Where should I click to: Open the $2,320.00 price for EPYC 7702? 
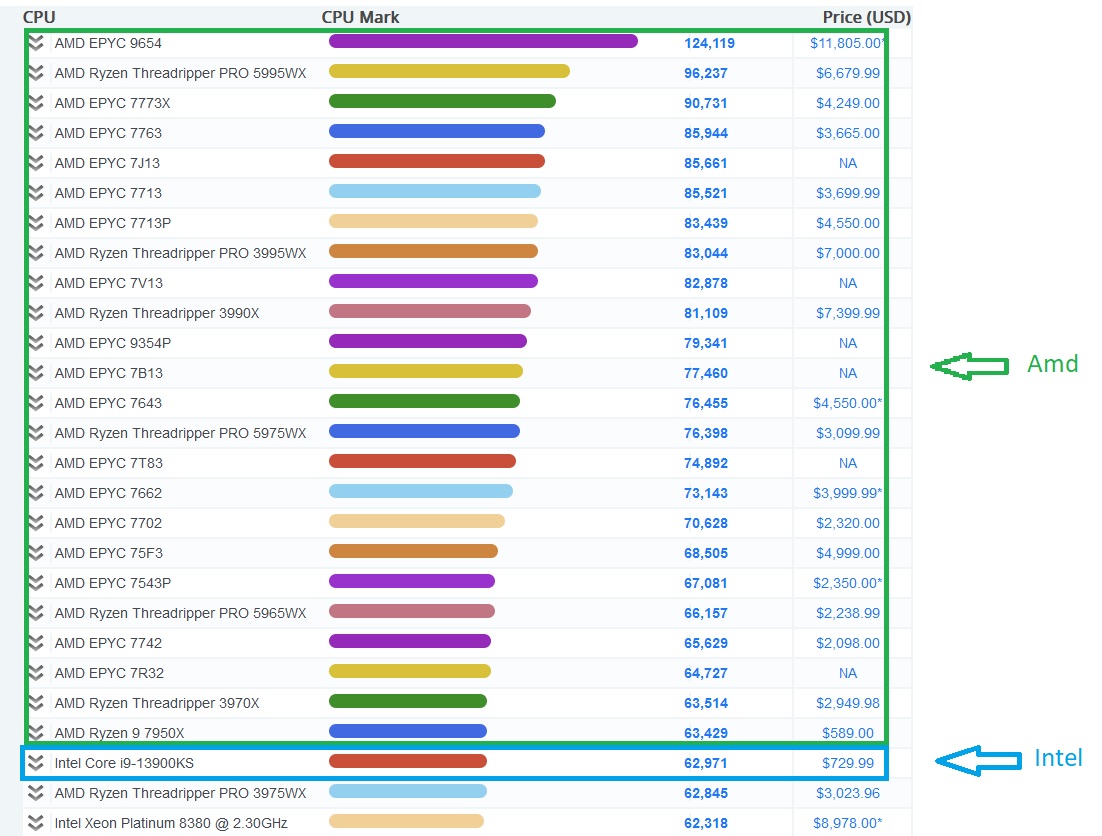pyautogui.click(x=848, y=523)
